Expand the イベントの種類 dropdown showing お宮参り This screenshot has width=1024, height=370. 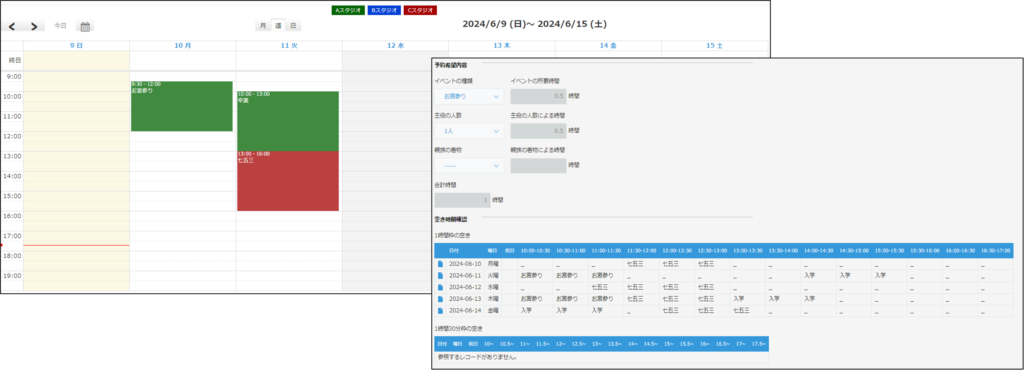(469, 96)
